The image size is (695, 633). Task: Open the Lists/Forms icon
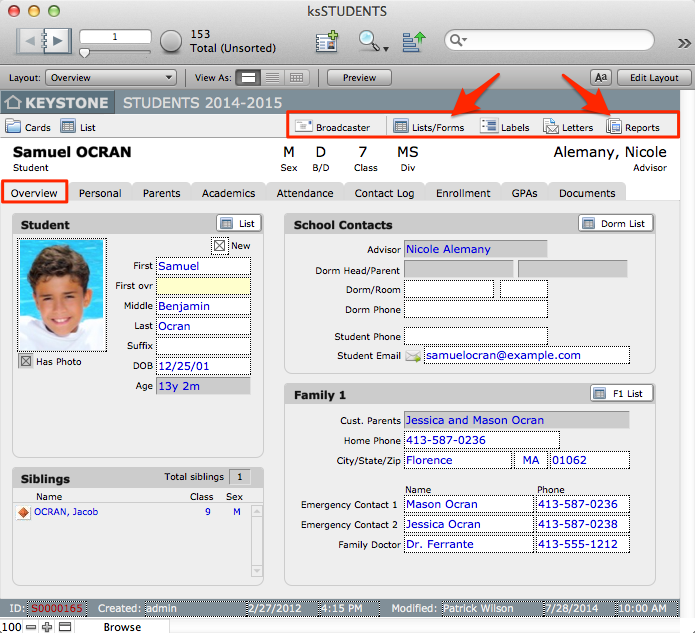tap(401, 127)
